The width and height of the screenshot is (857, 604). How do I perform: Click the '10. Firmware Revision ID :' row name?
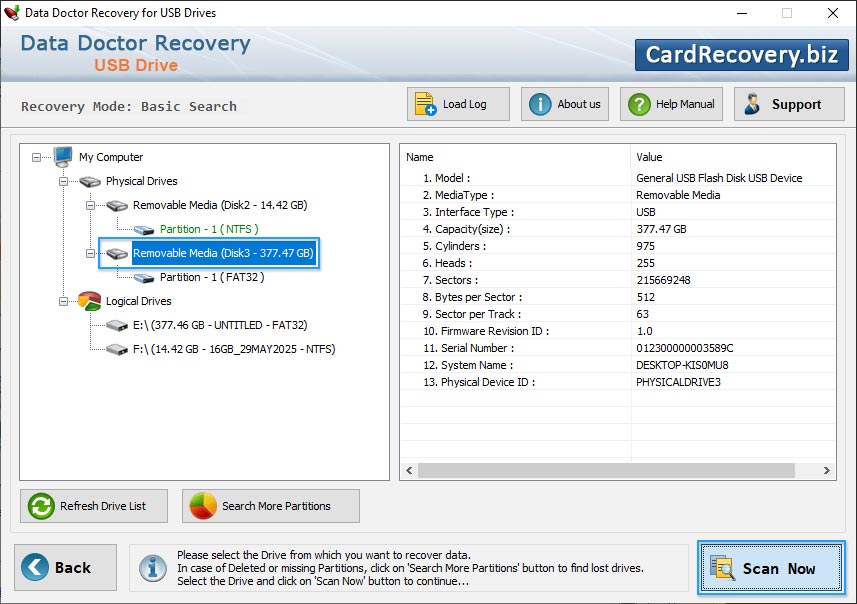pos(486,331)
